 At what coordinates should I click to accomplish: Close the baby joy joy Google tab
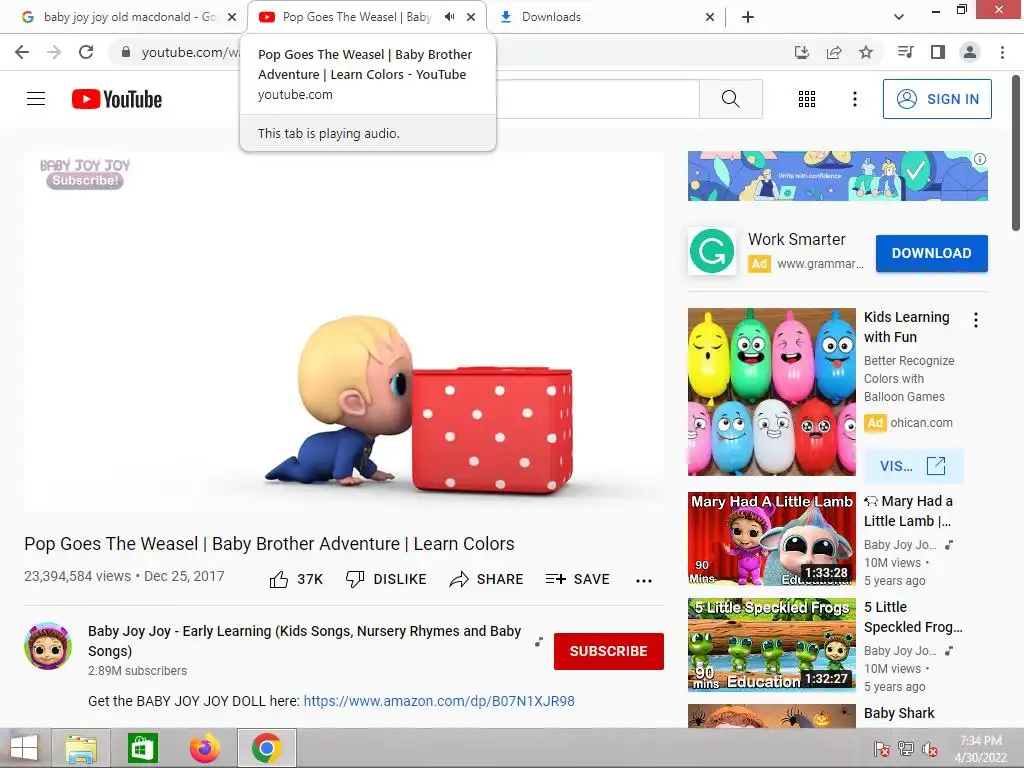click(x=232, y=17)
